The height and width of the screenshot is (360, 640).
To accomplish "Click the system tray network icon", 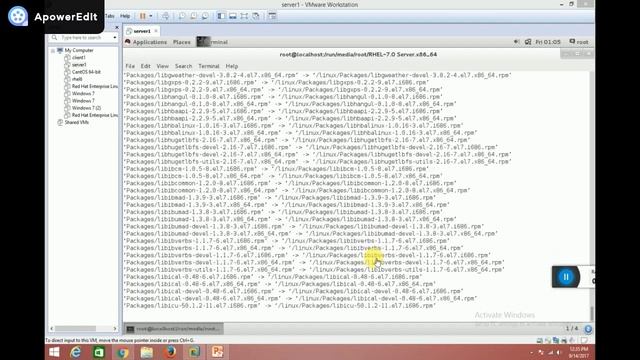I will coord(550,352).
